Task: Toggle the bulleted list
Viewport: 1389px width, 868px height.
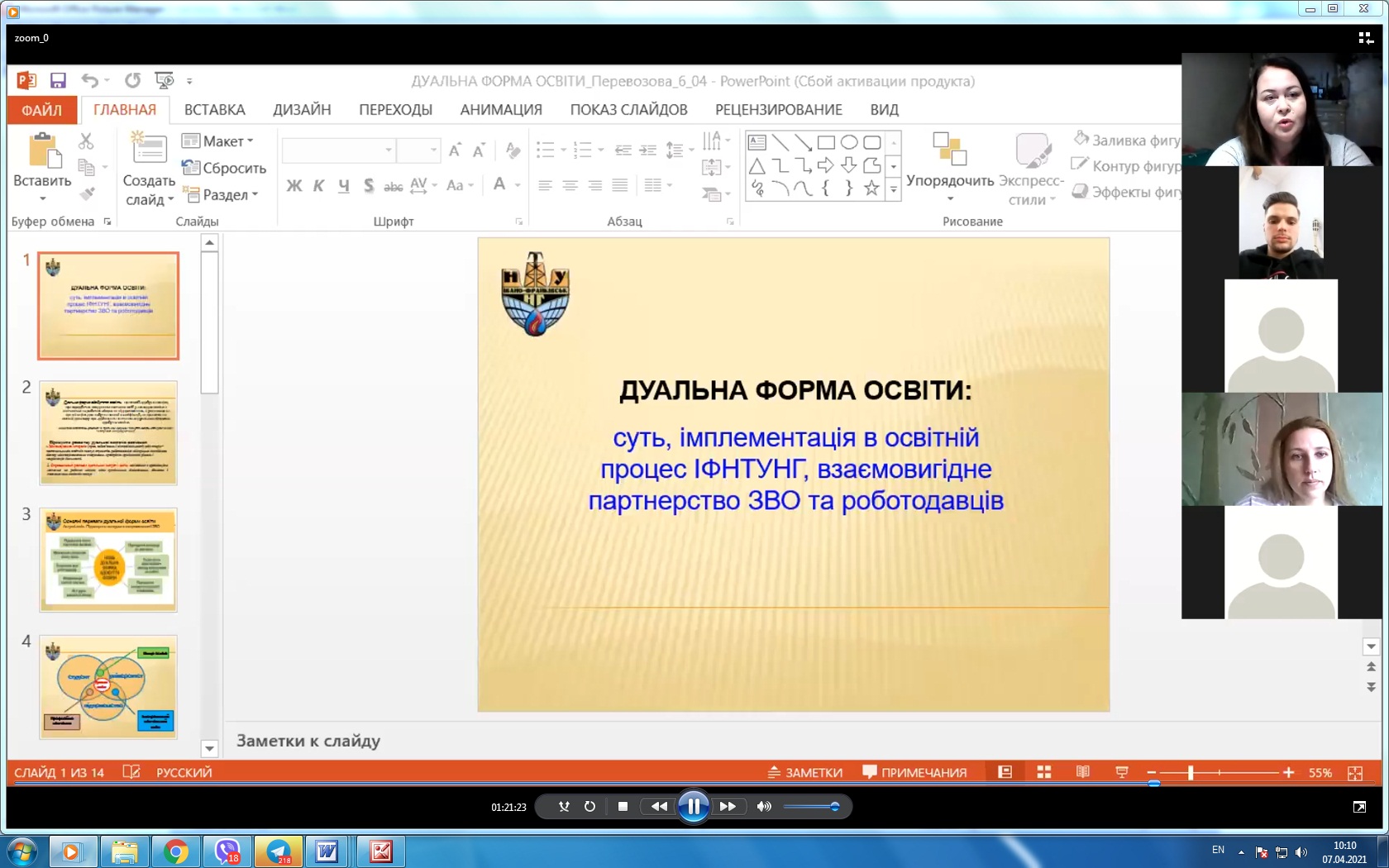Action: (x=544, y=150)
